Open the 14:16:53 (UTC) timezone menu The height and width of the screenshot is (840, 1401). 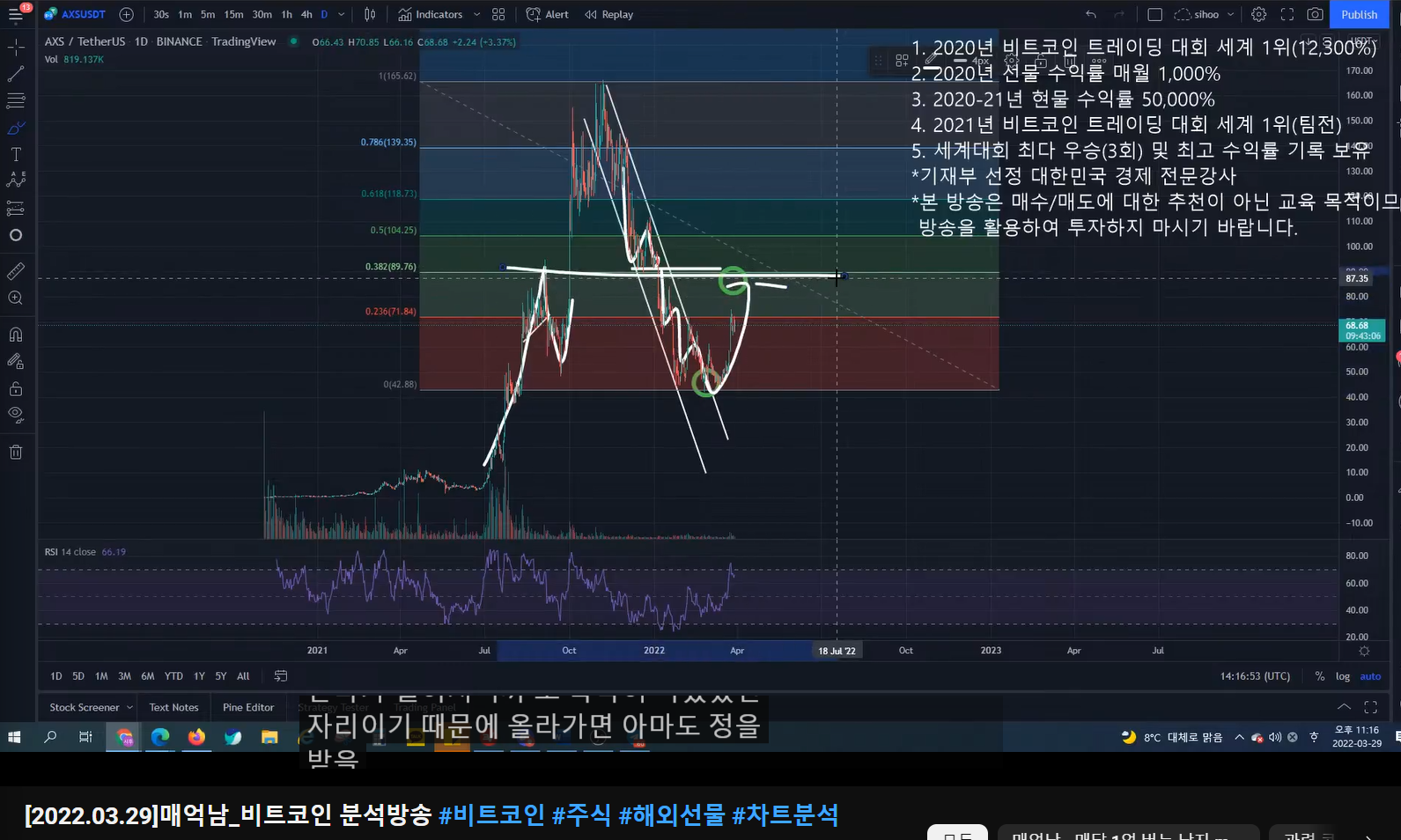(x=1255, y=676)
